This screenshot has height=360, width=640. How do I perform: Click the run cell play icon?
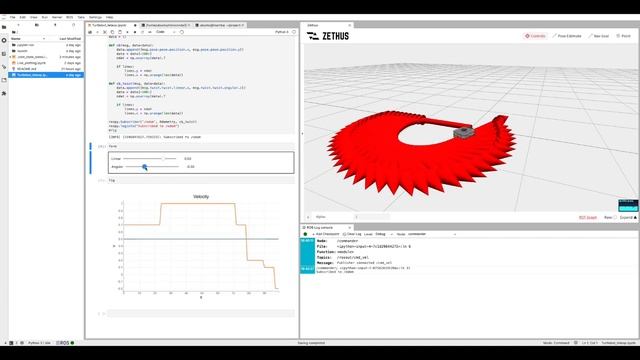pos(127,32)
